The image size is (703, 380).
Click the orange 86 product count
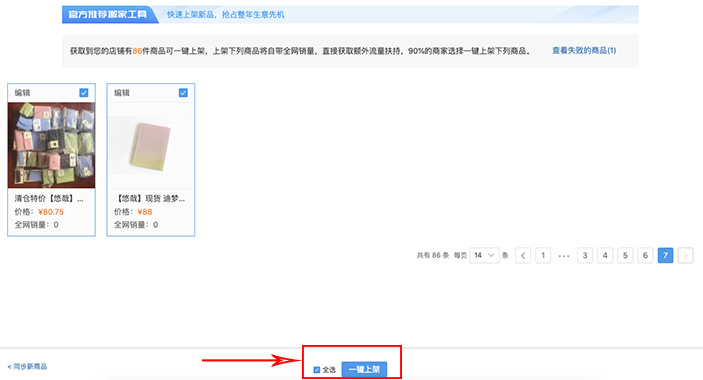(137, 51)
